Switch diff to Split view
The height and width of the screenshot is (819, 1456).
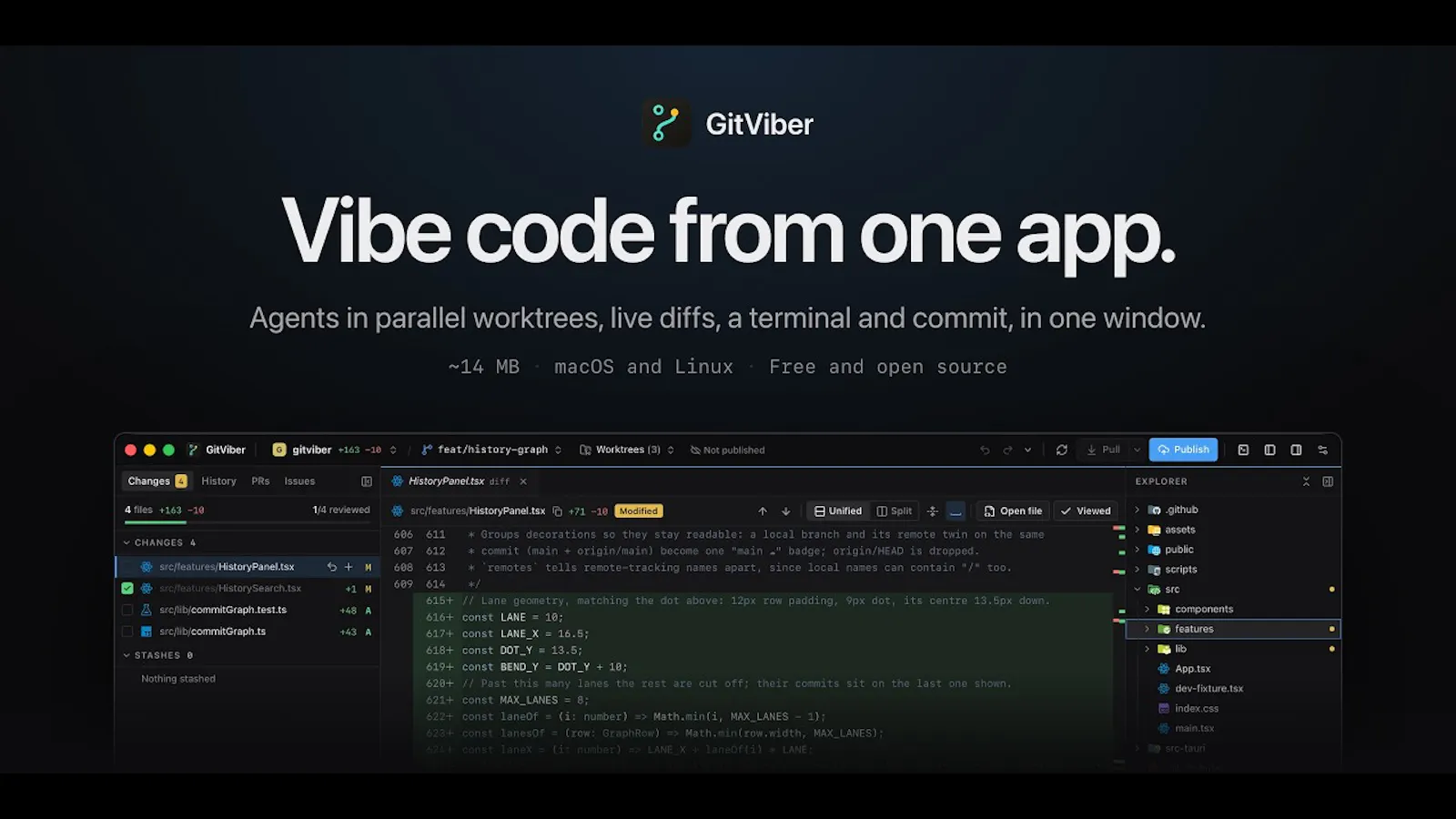point(894,511)
